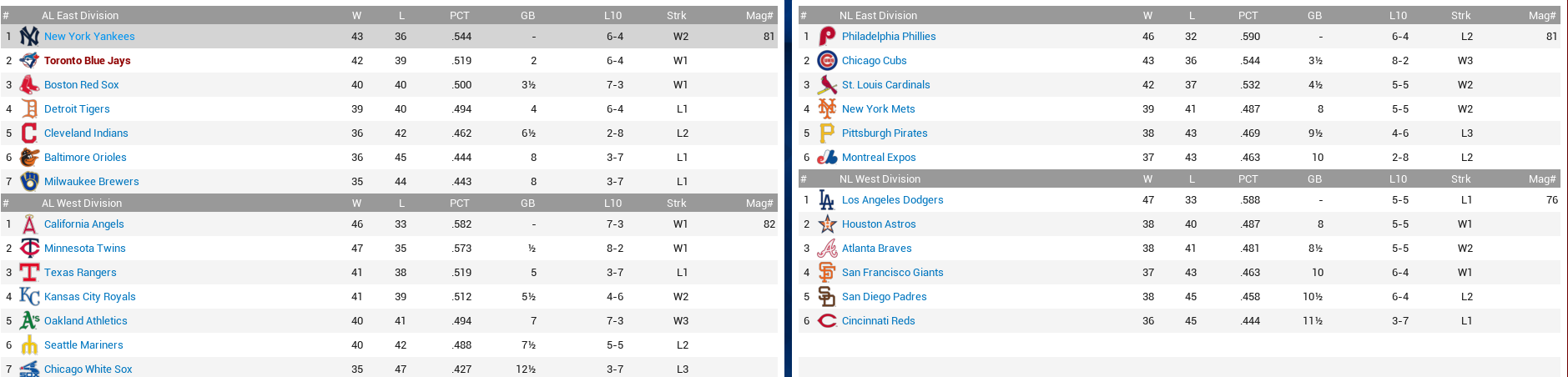Click the Montreal Expos logo icon
This screenshot has height=377, width=1568.
coord(827,158)
